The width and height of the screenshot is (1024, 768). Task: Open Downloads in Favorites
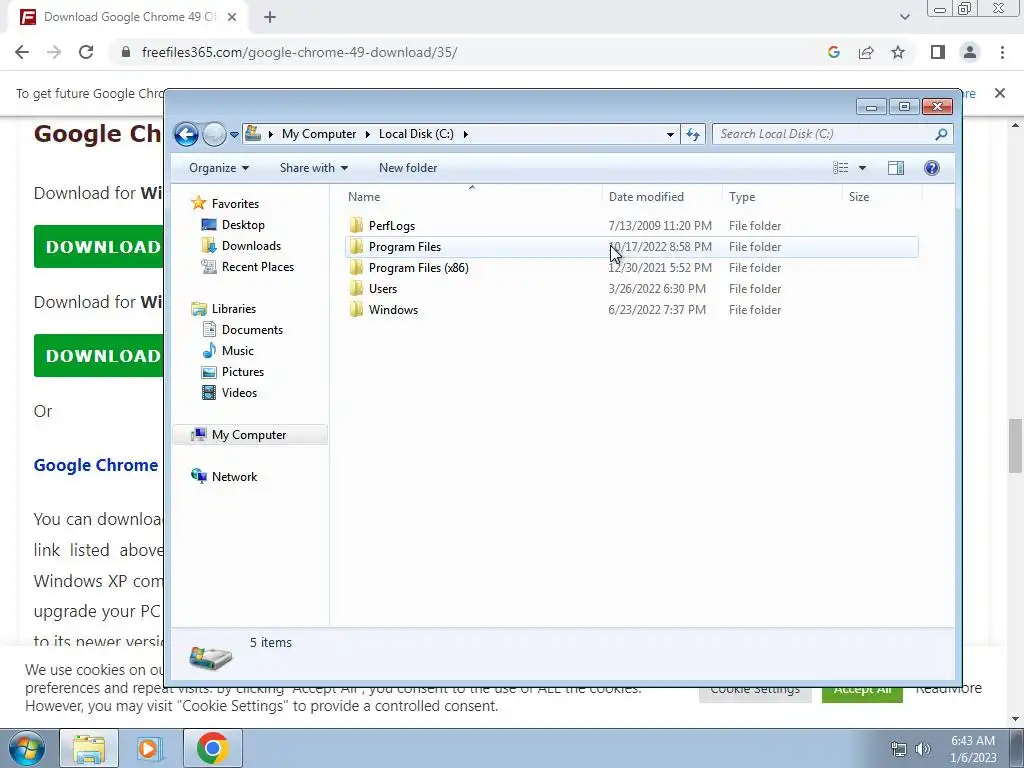click(251, 246)
